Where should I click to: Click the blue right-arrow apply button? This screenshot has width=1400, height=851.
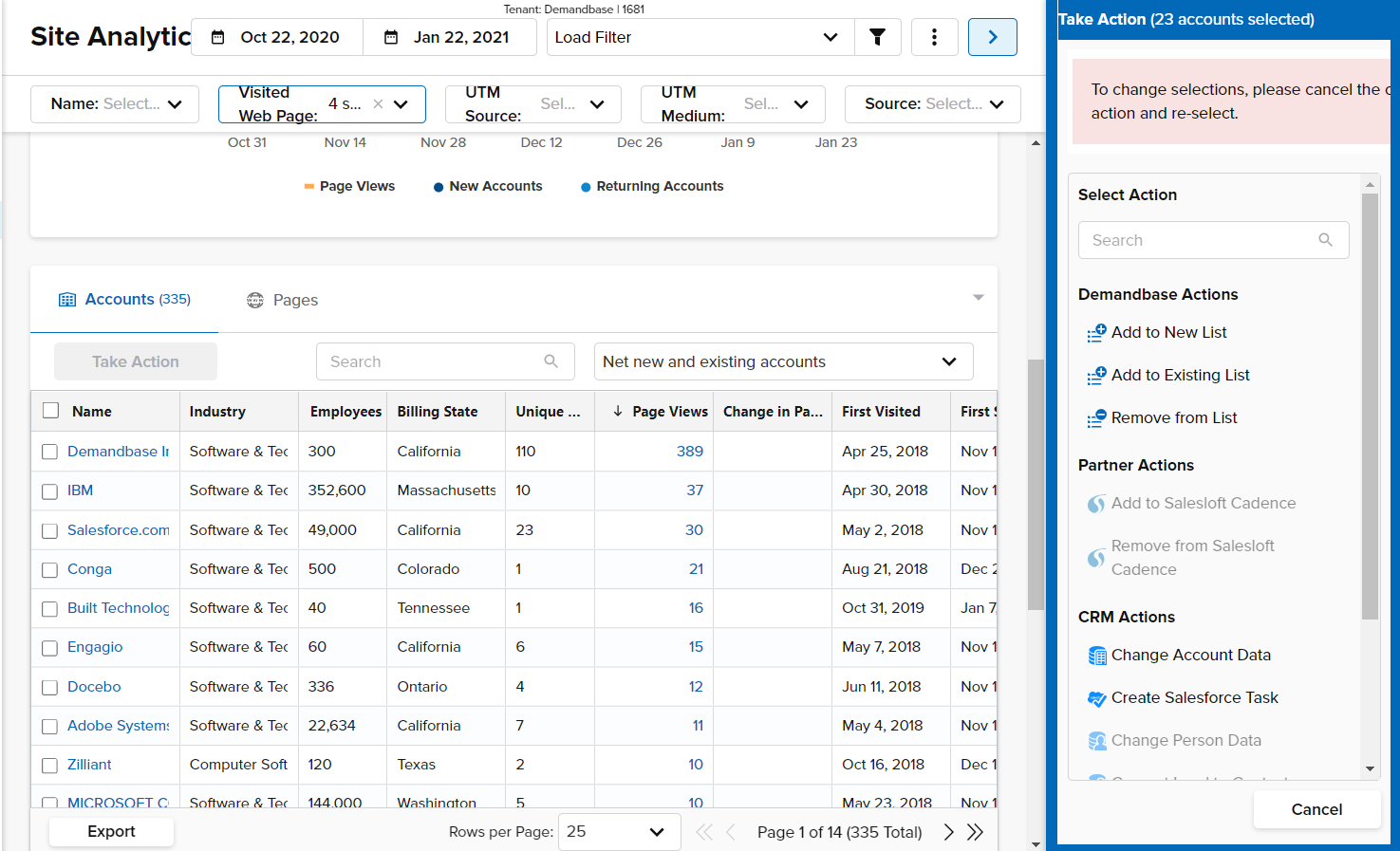tap(993, 37)
